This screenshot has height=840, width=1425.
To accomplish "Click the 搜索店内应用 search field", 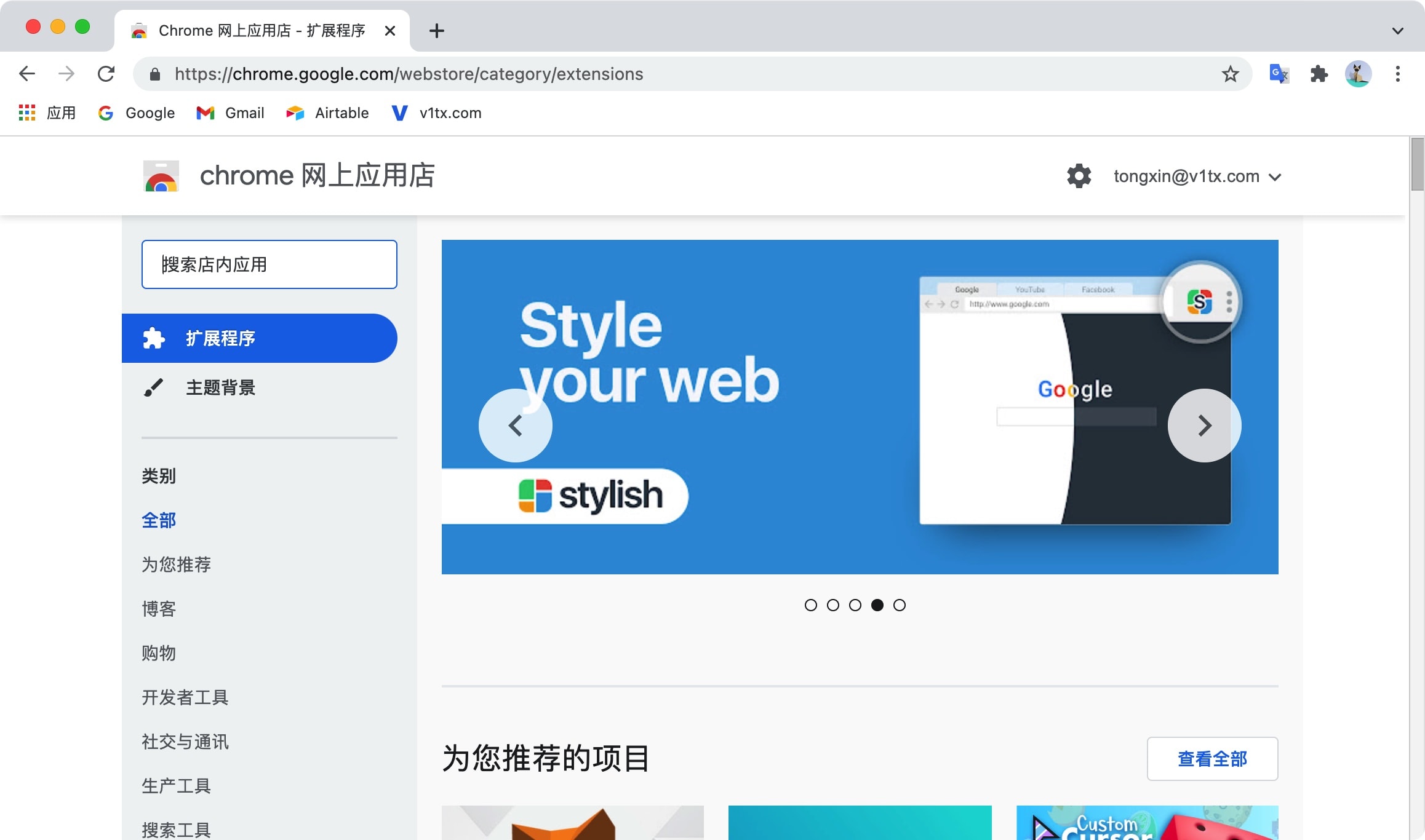I will 269,264.
